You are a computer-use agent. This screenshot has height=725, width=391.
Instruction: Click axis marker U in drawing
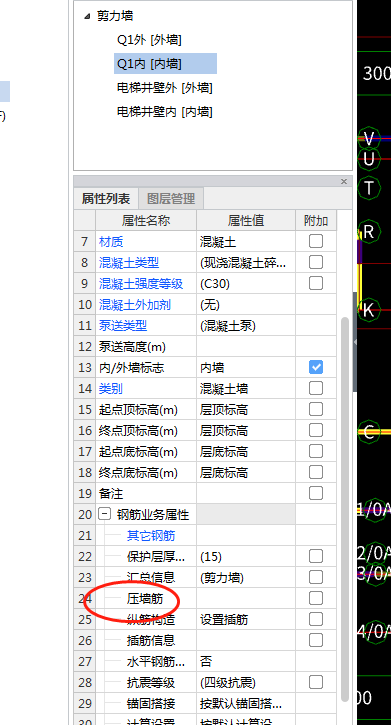point(369,159)
